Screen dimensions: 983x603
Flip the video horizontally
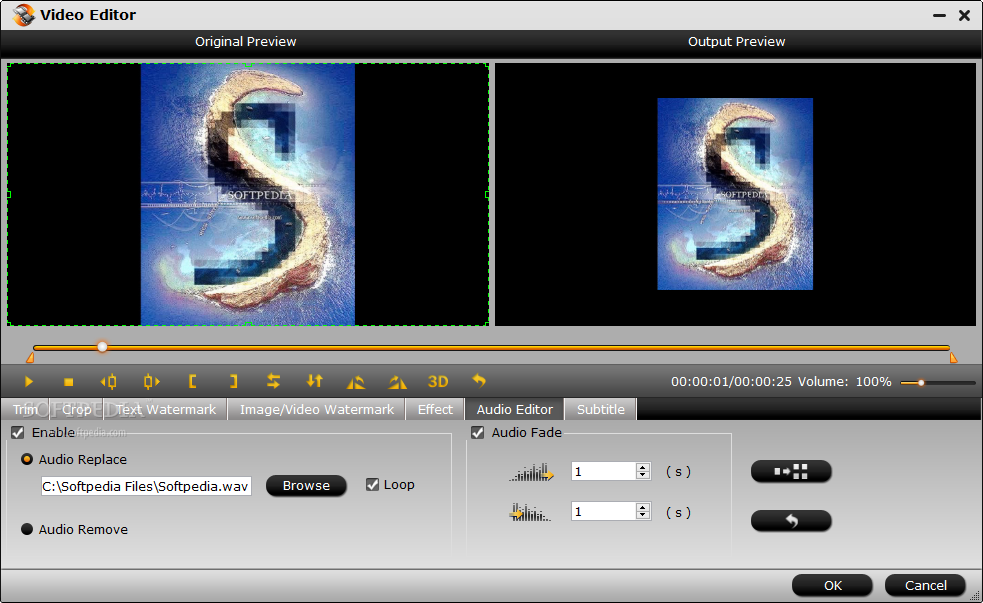click(x=273, y=381)
